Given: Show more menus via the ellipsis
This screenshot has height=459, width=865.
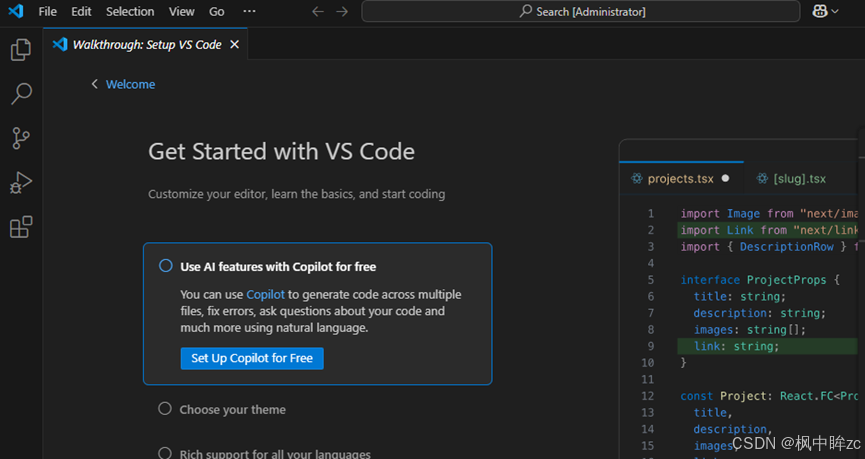Looking at the screenshot, I should point(249,11).
